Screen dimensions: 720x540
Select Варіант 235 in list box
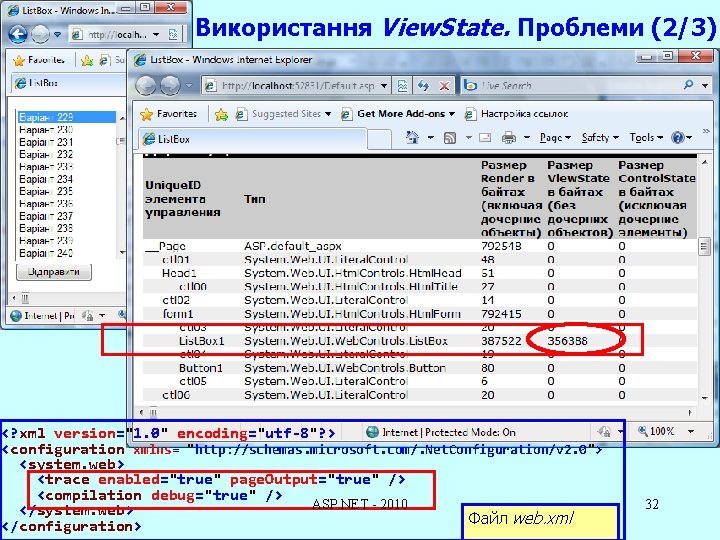click(67, 191)
